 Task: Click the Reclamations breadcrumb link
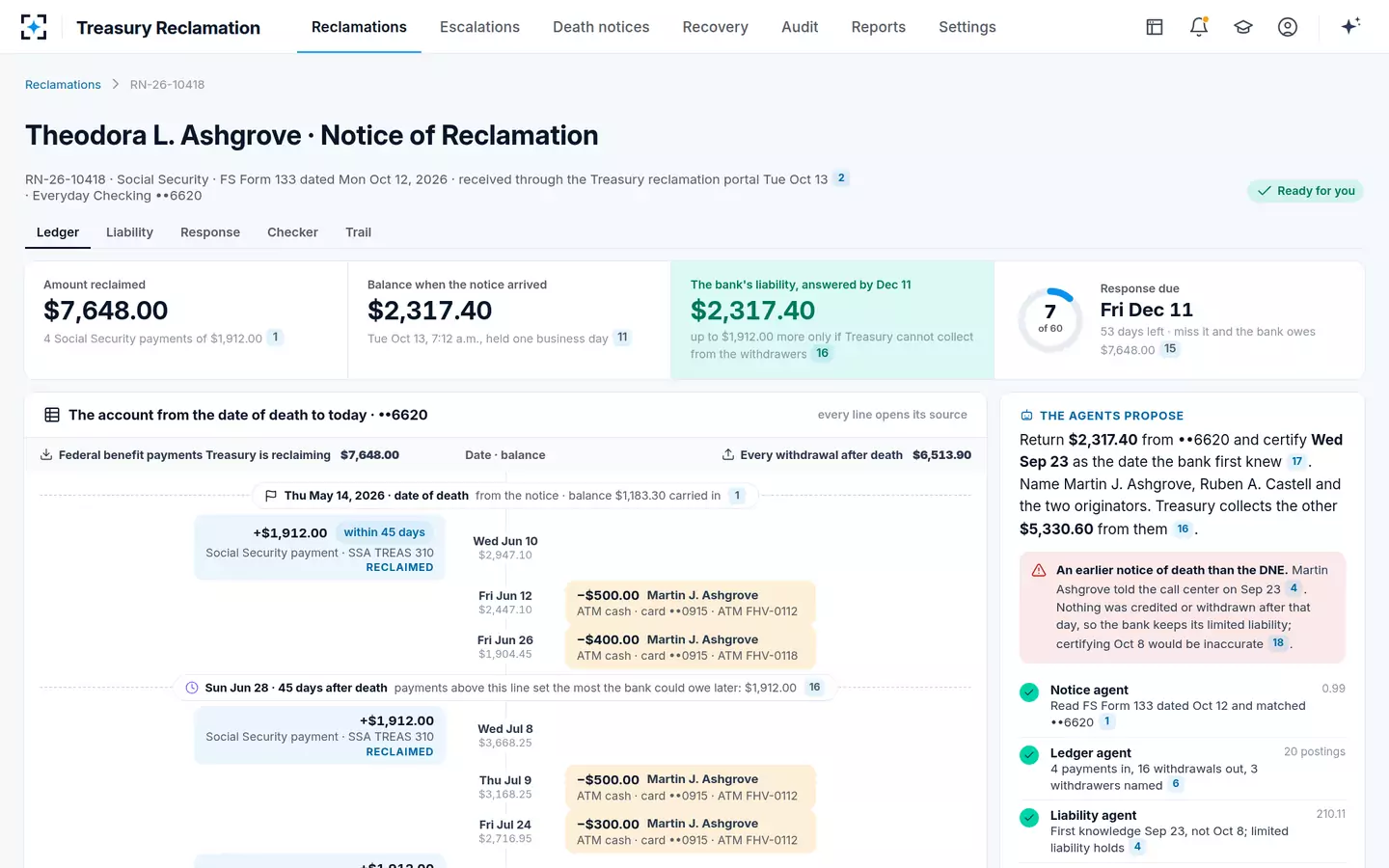point(63,85)
